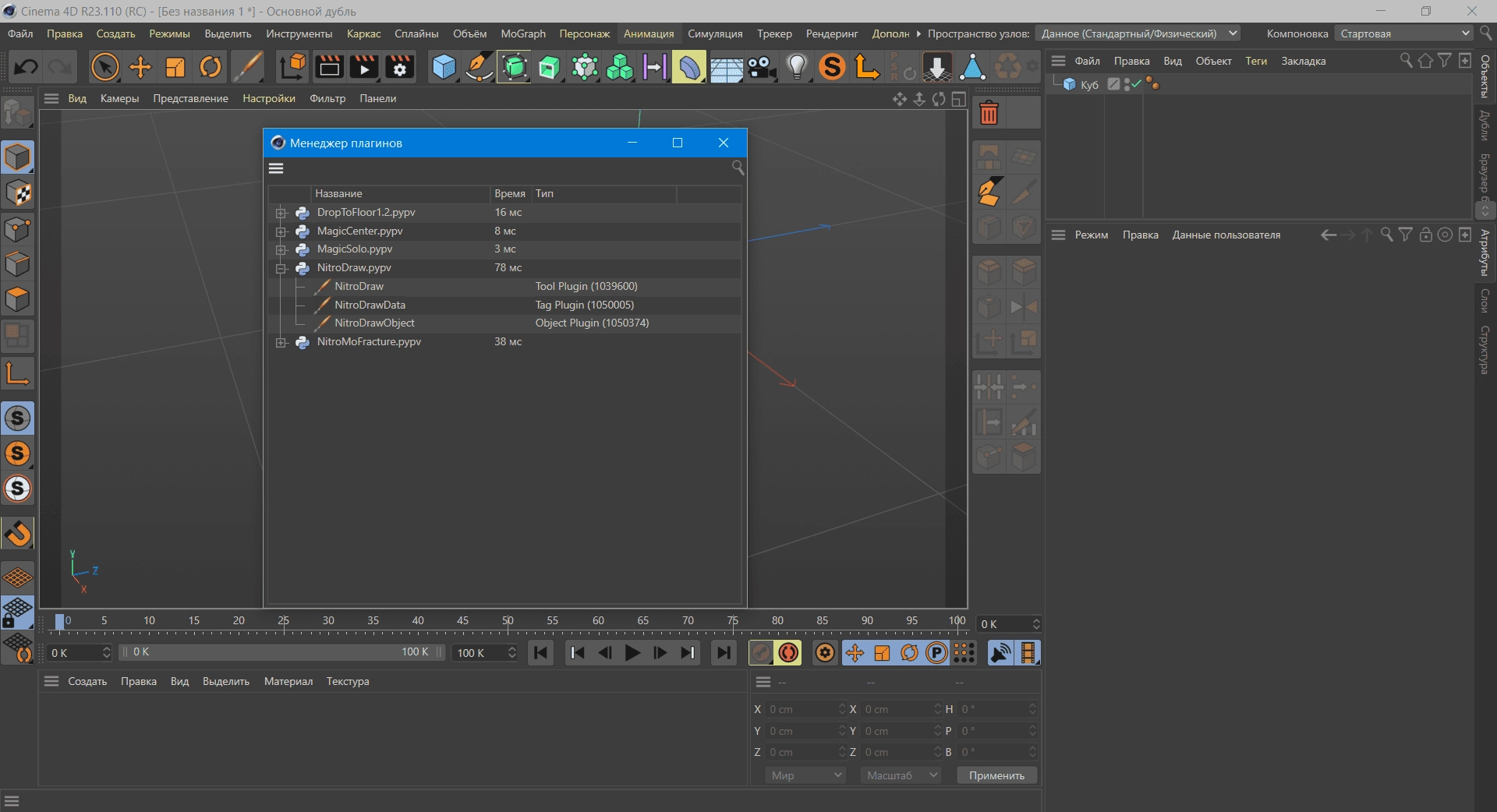Expand DropToFloor1.2.pypv plugin entry

(281, 213)
